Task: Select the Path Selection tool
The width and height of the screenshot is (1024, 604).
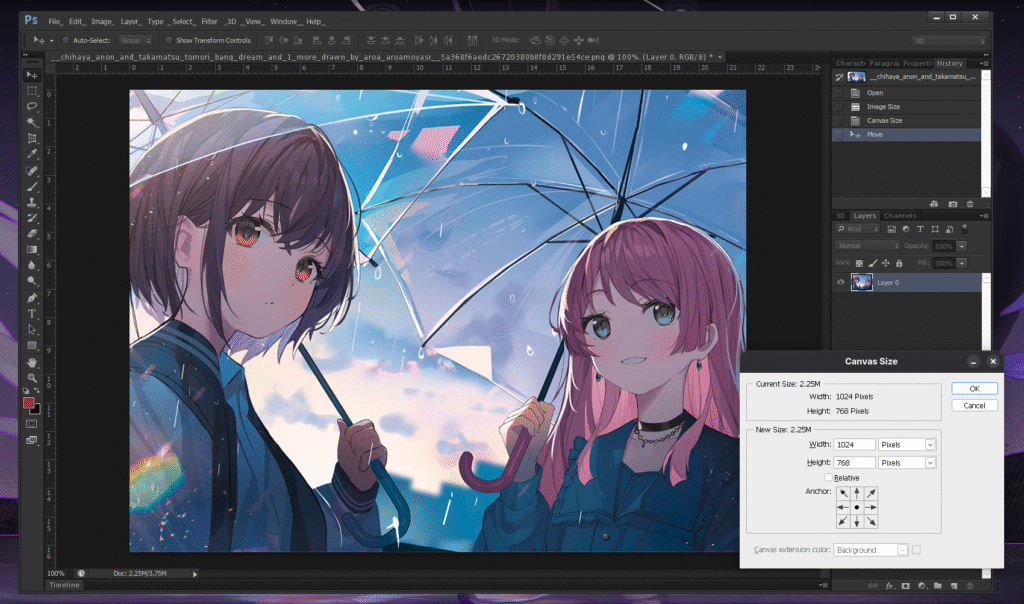Action: coord(31,329)
